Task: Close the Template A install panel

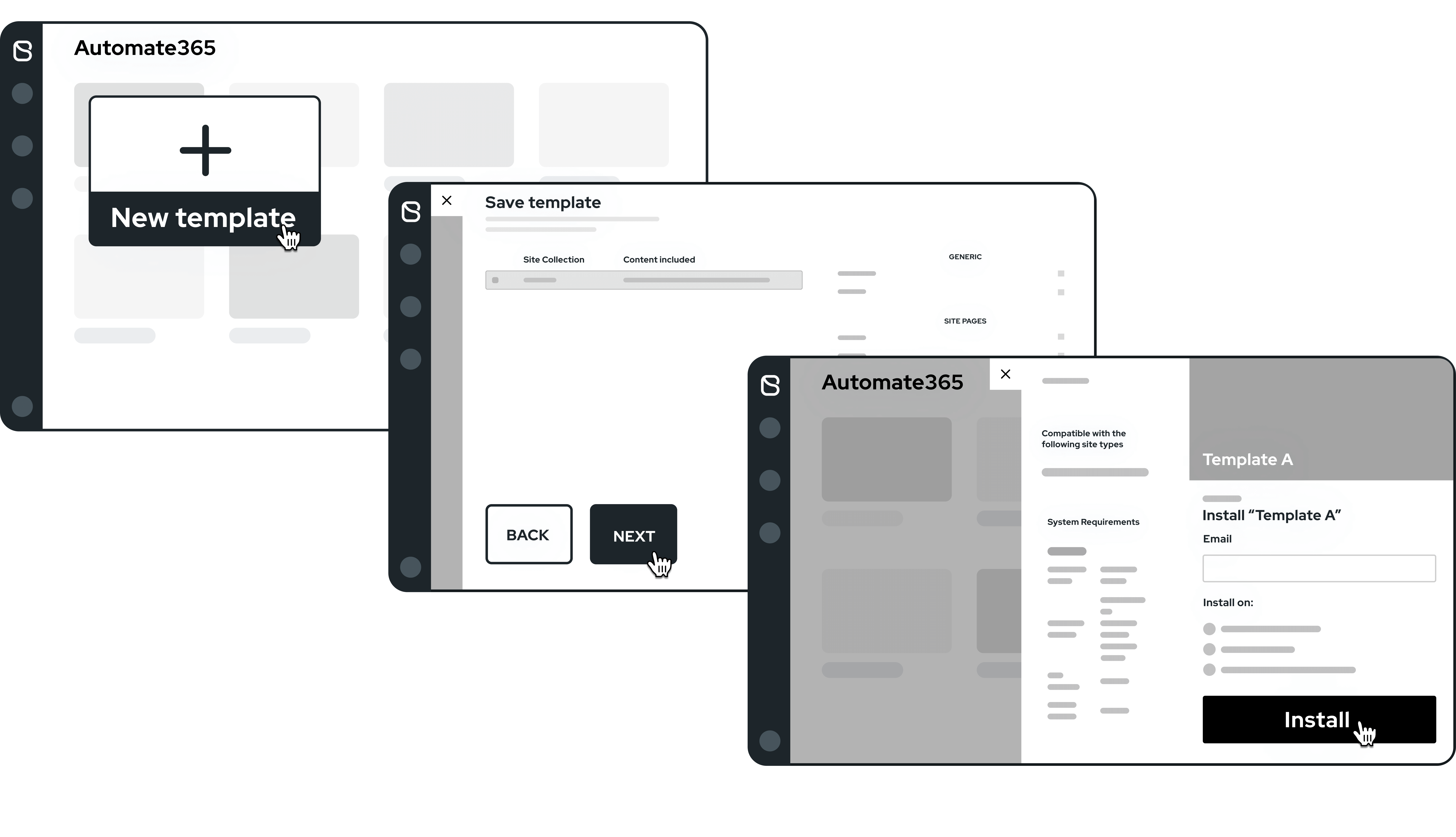Action: (x=1006, y=374)
